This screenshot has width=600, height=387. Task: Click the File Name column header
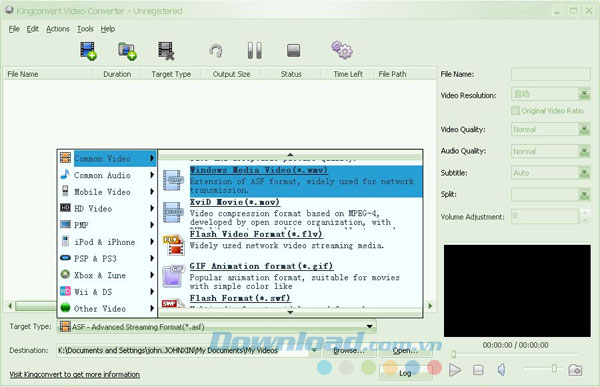click(x=48, y=74)
